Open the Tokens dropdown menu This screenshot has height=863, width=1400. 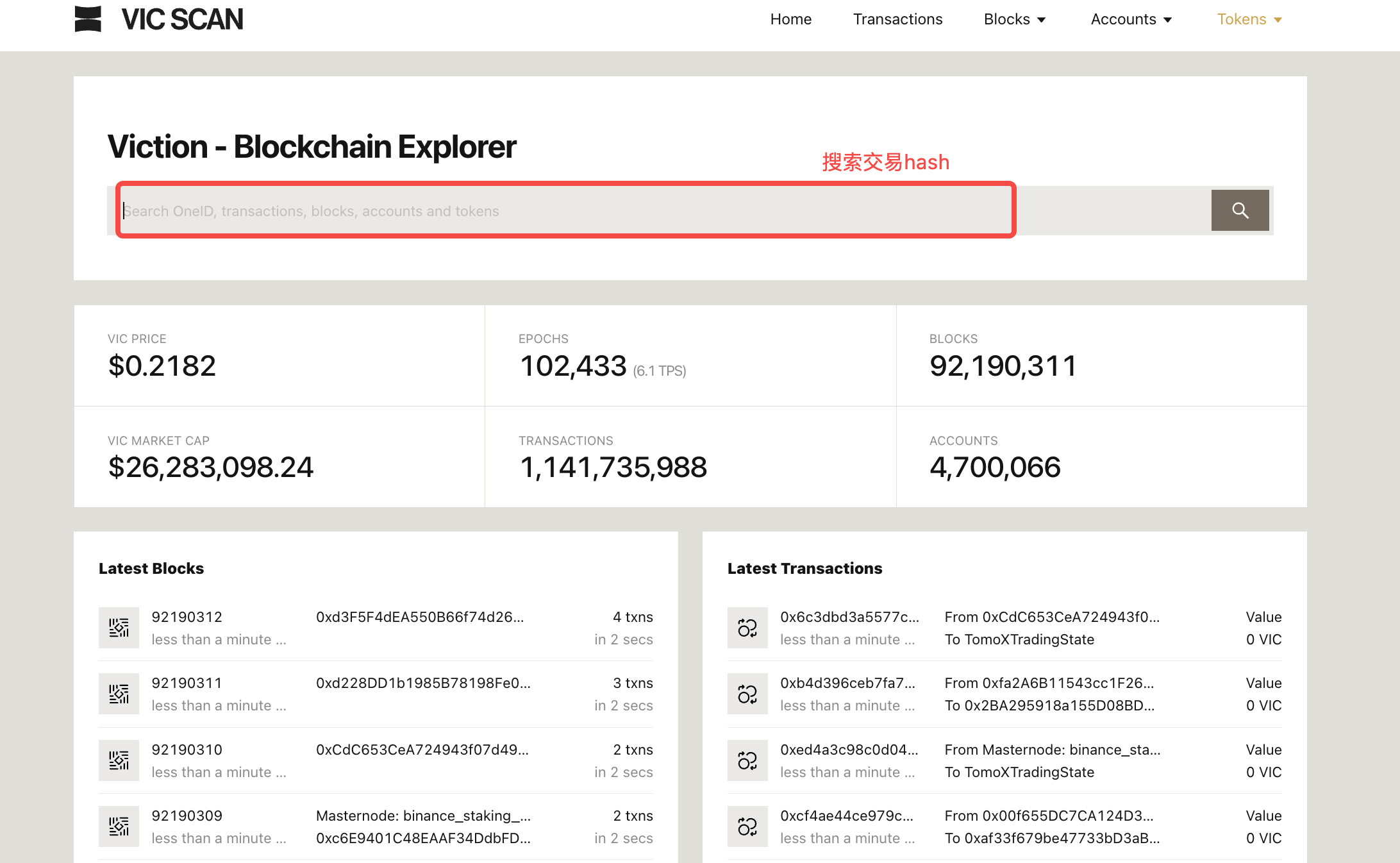[1249, 19]
